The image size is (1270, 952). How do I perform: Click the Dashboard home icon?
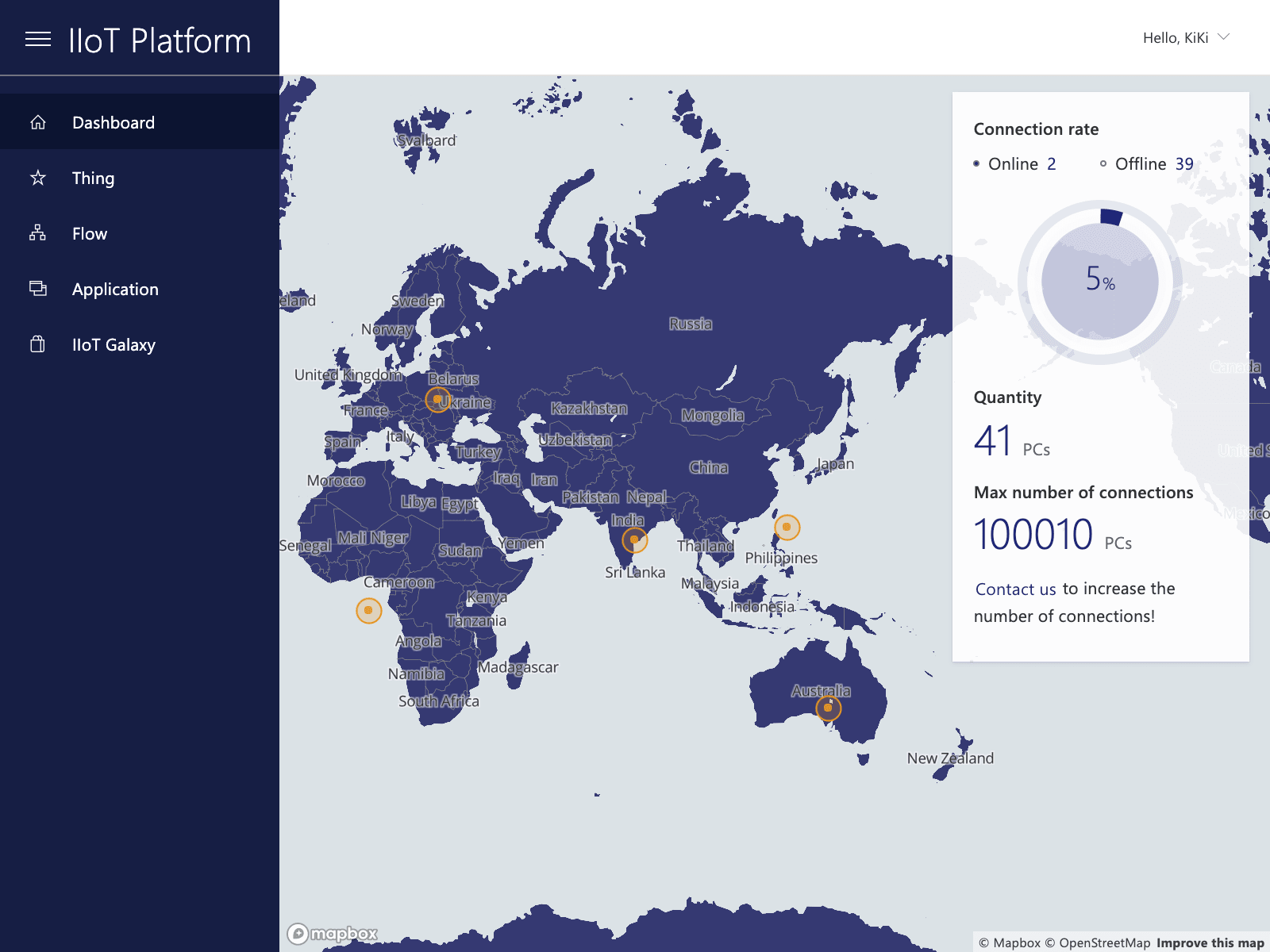38,122
